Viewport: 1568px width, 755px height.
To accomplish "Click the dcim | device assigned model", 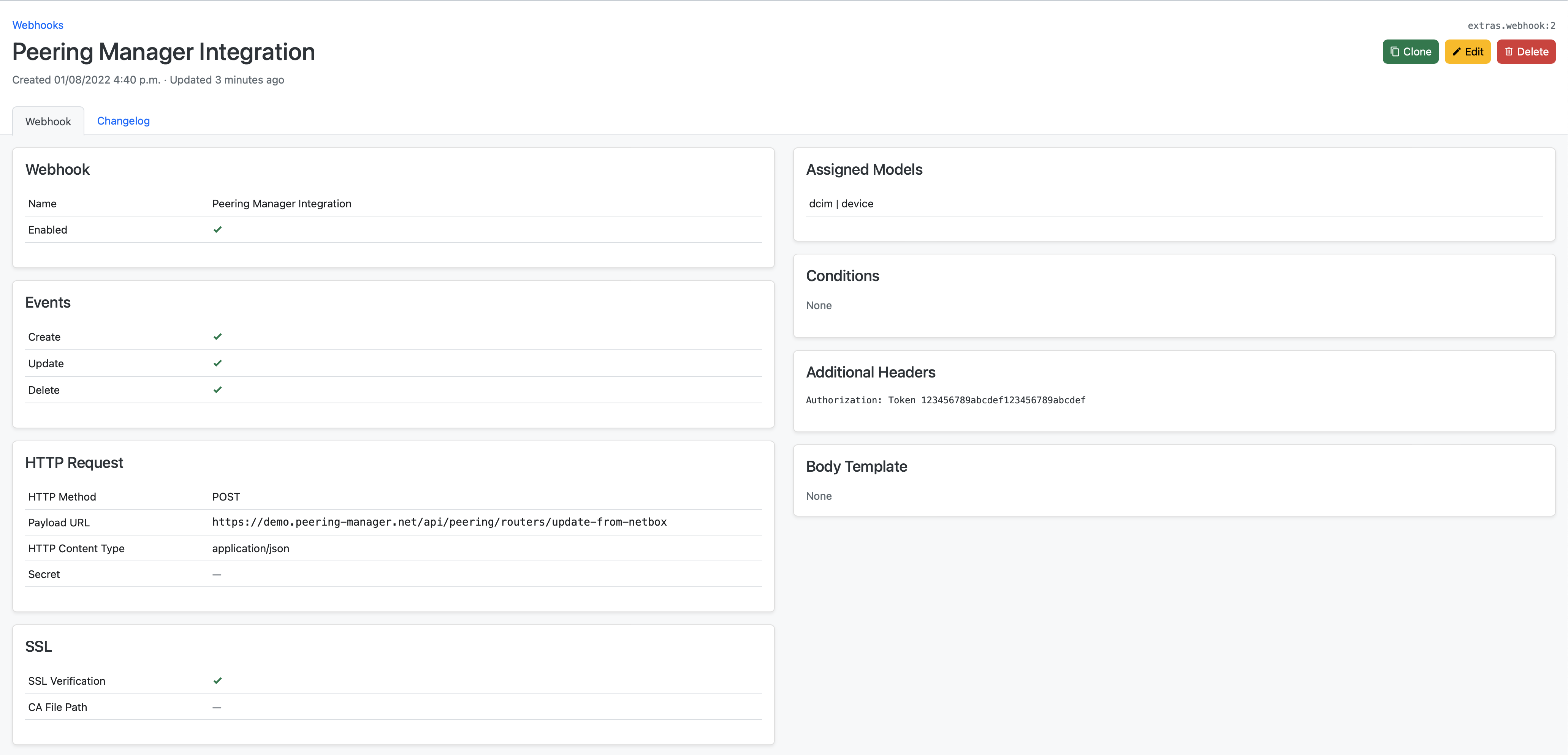I will point(841,203).
